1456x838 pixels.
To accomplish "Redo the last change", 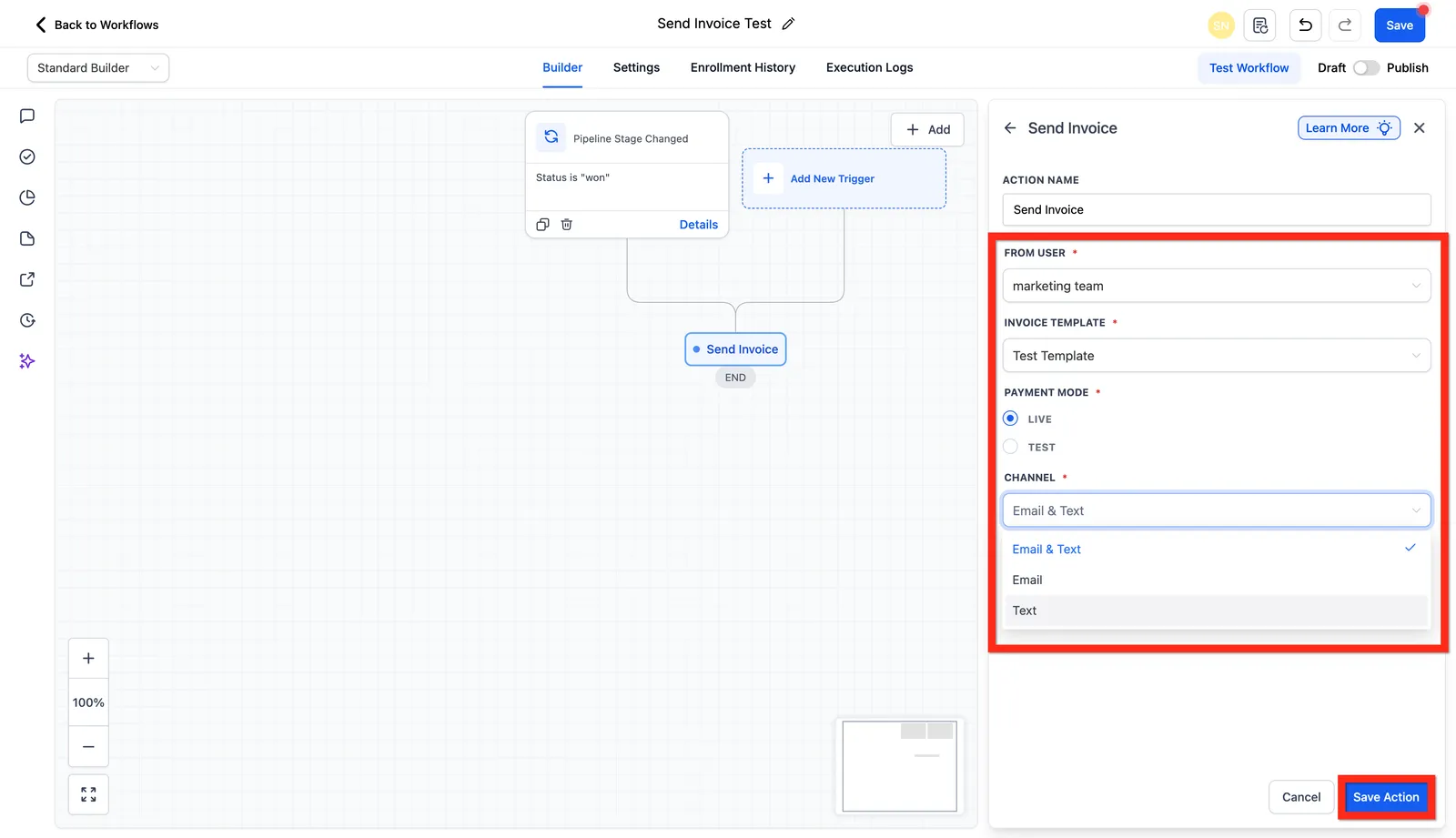I will point(1345,25).
